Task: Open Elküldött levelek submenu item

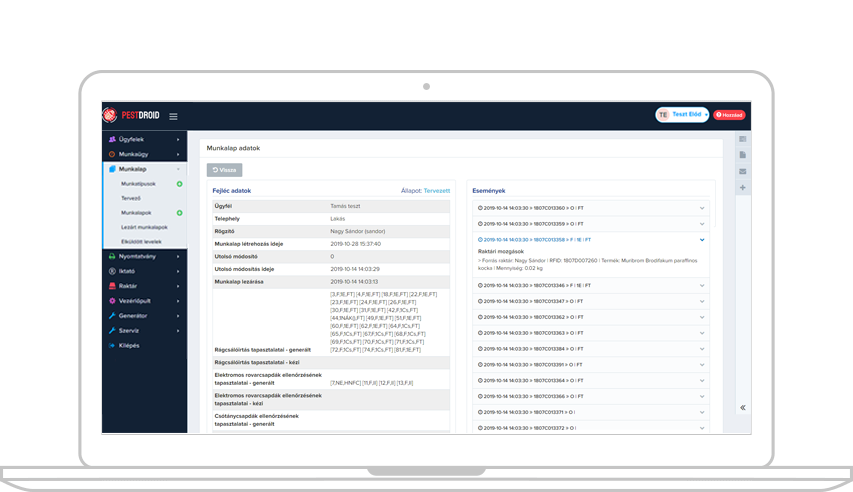Action: tap(144, 241)
